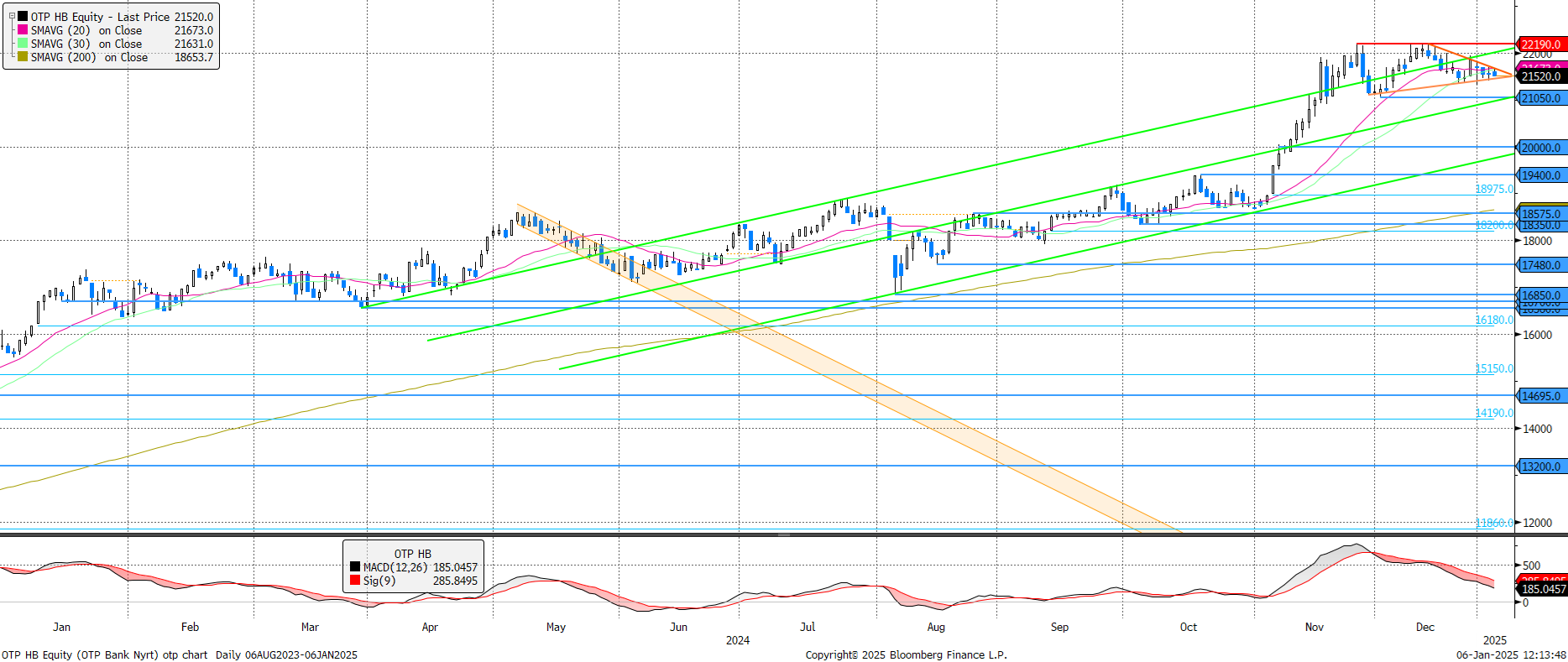Click the Apr label on the time axis
Screen dimensions: 1568x662
(x=430, y=627)
